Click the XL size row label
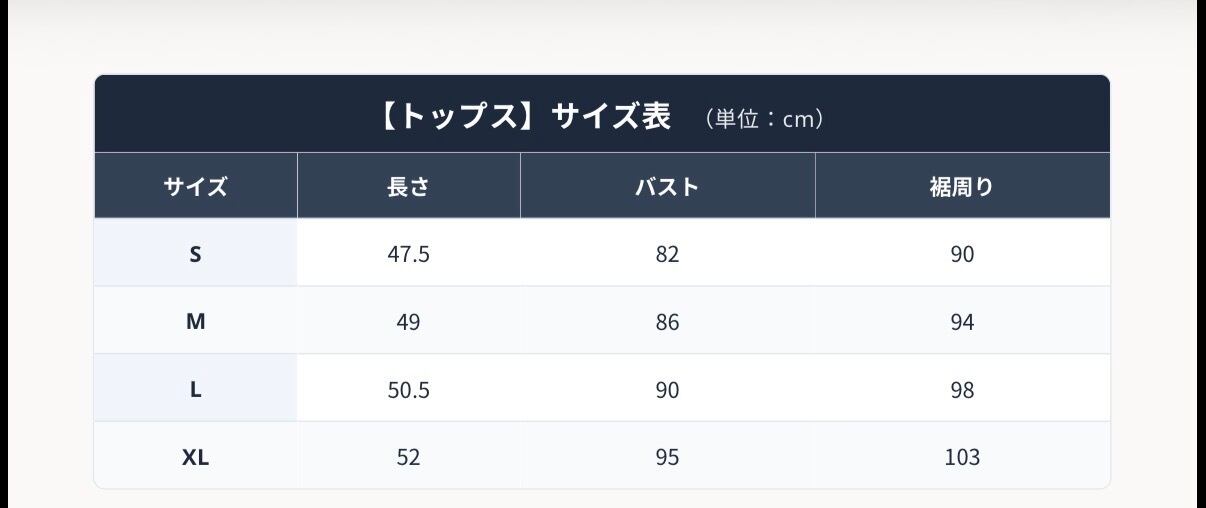The width and height of the screenshot is (1206, 508). point(196,457)
